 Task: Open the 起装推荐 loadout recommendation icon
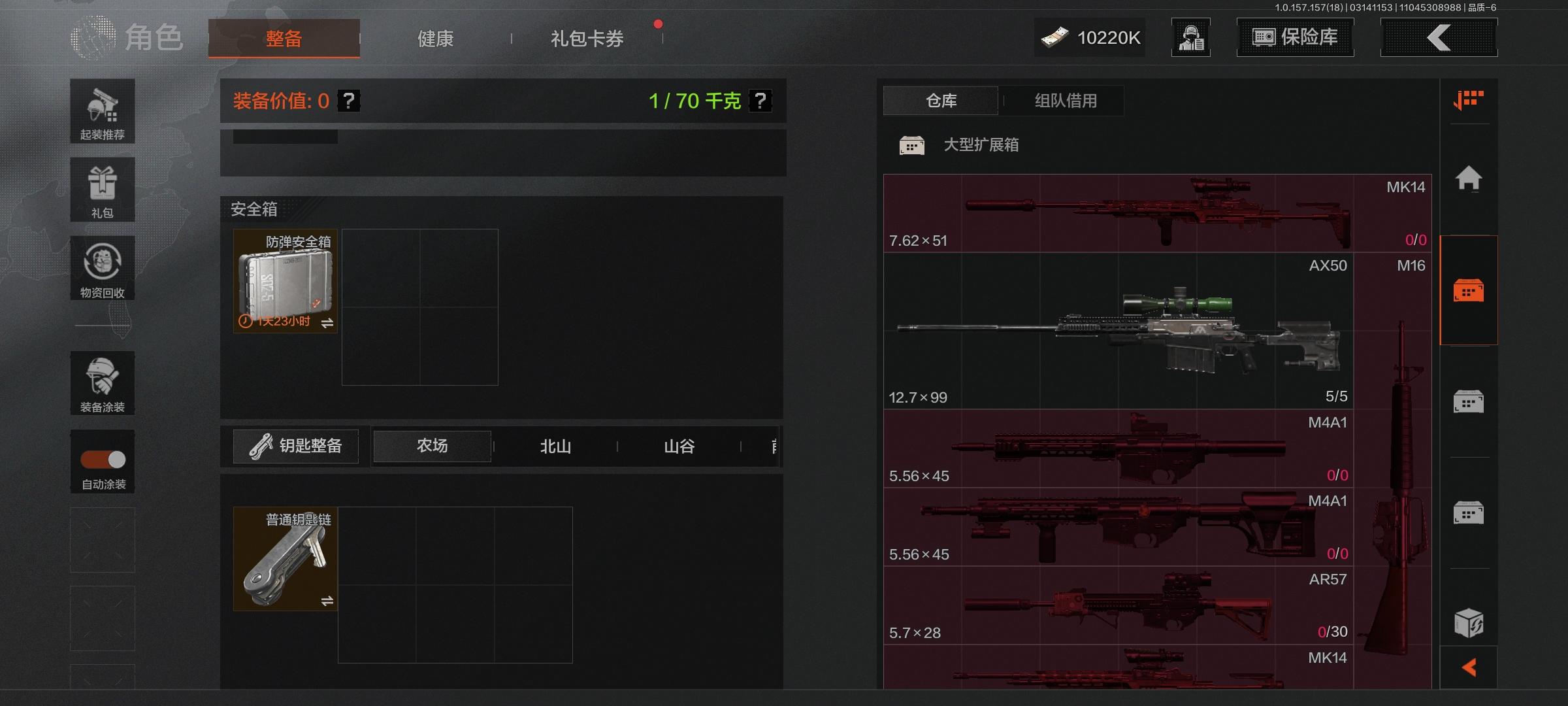pyautogui.click(x=103, y=111)
